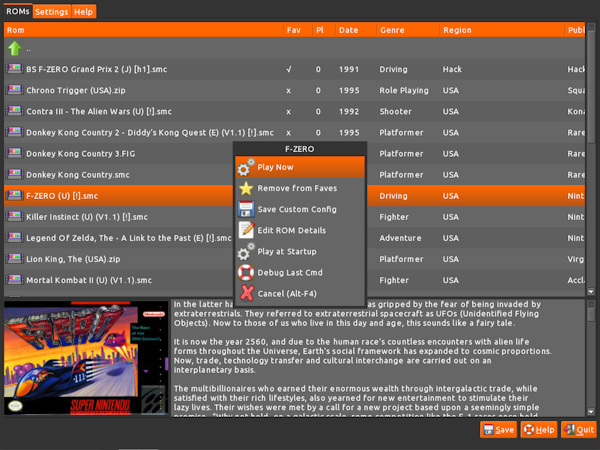The image size is (600, 450).
Task: Choose Play Now from the context menu
Action: pos(300,167)
